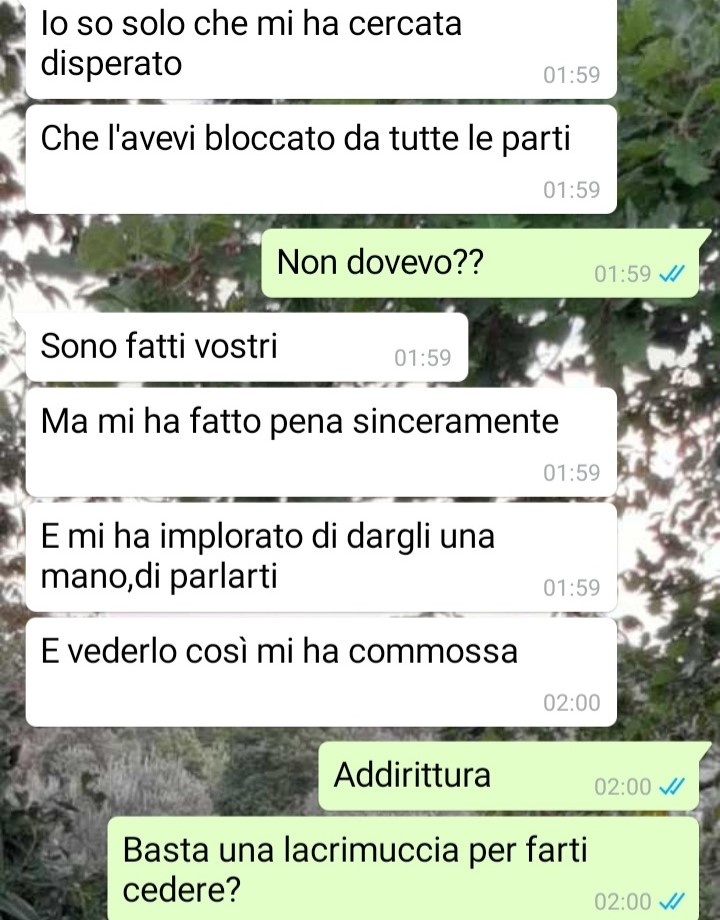Tap the 'Non dovevo??' sent bubble
The height and width of the screenshot is (920, 720).
[480, 263]
